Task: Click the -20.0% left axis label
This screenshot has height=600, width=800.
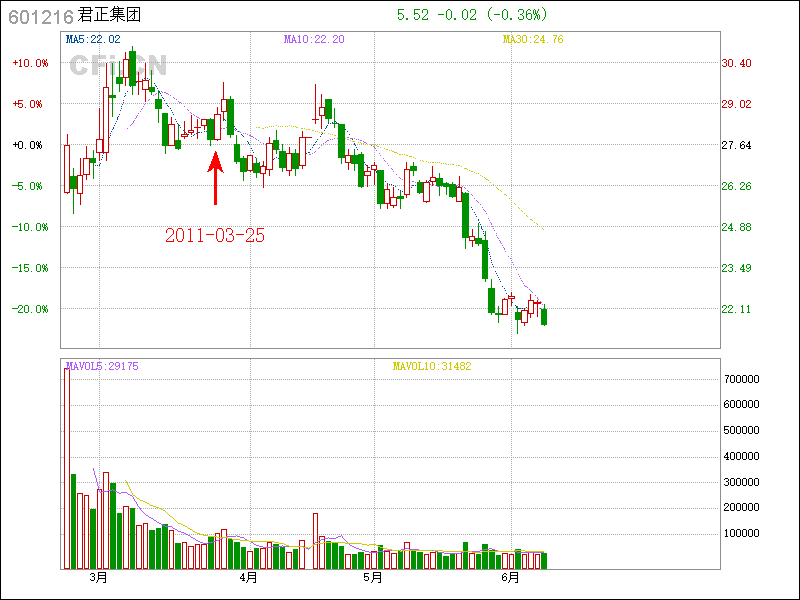Action: point(30,309)
